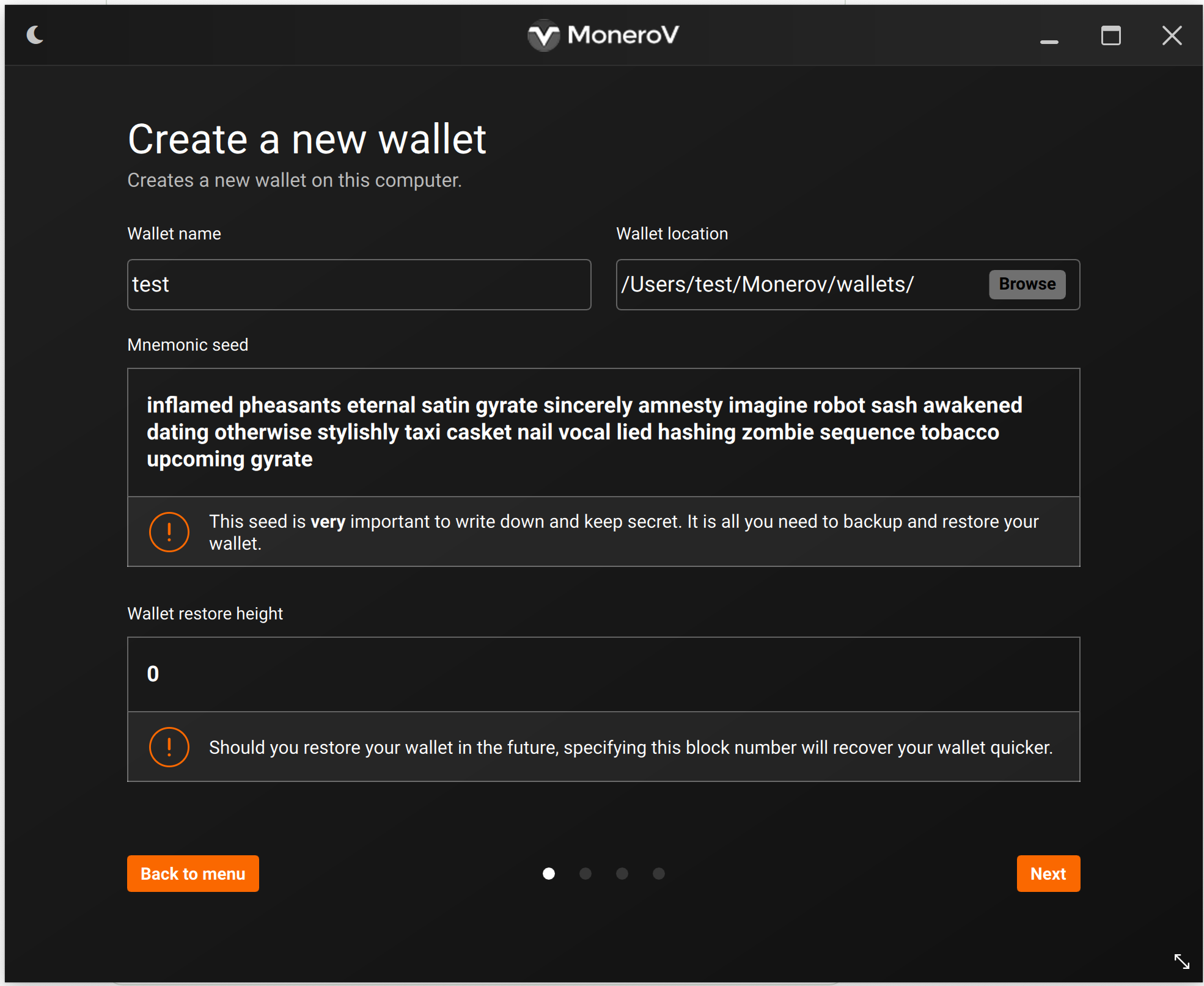Toggle dark mode with the moon icon
This screenshot has height=986, width=1204.
(35, 35)
